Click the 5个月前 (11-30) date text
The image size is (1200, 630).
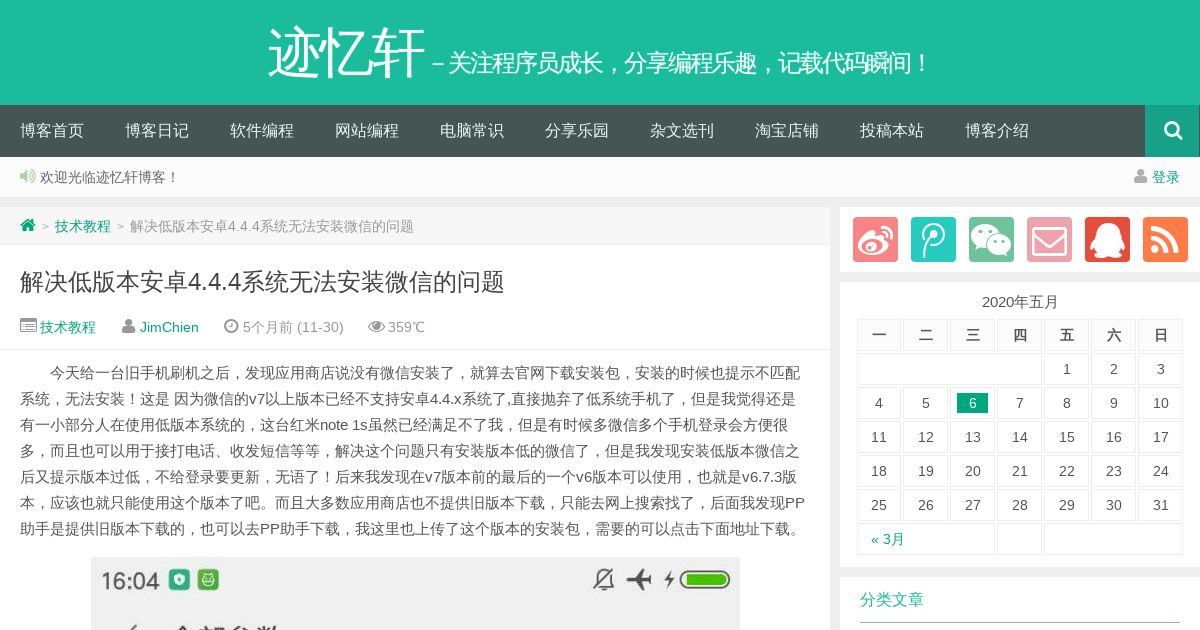(x=293, y=327)
